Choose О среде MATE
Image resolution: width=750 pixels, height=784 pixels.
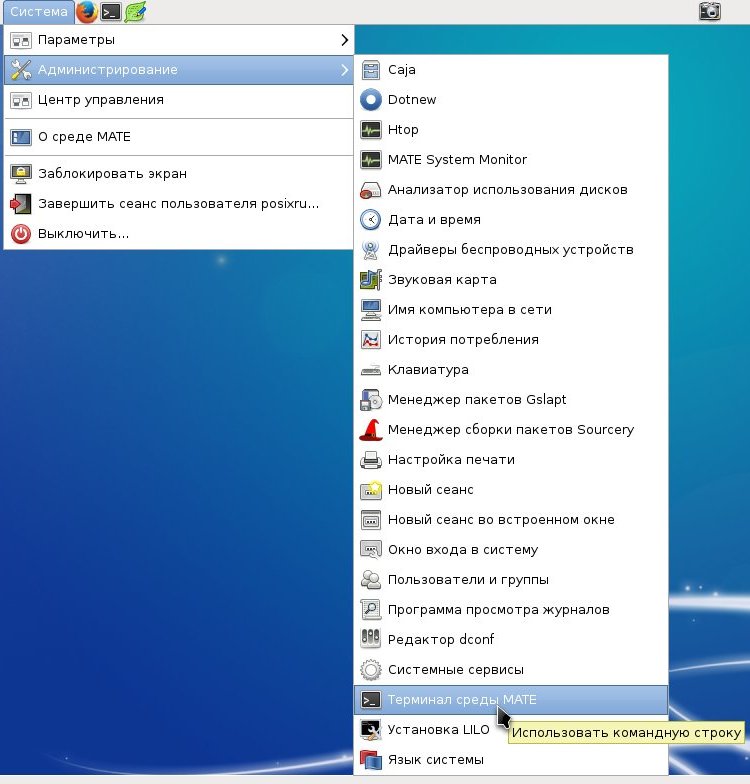click(x=178, y=136)
